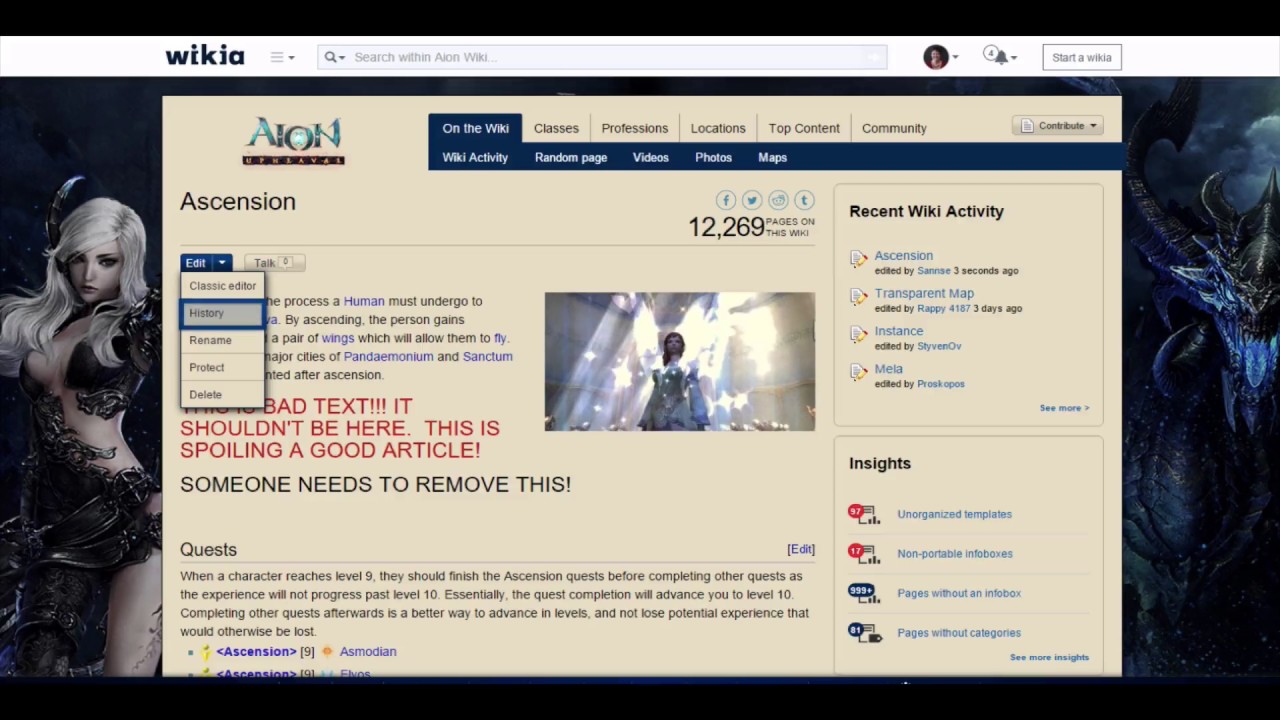Click the edit icon beside Ascension activity

click(x=858, y=259)
